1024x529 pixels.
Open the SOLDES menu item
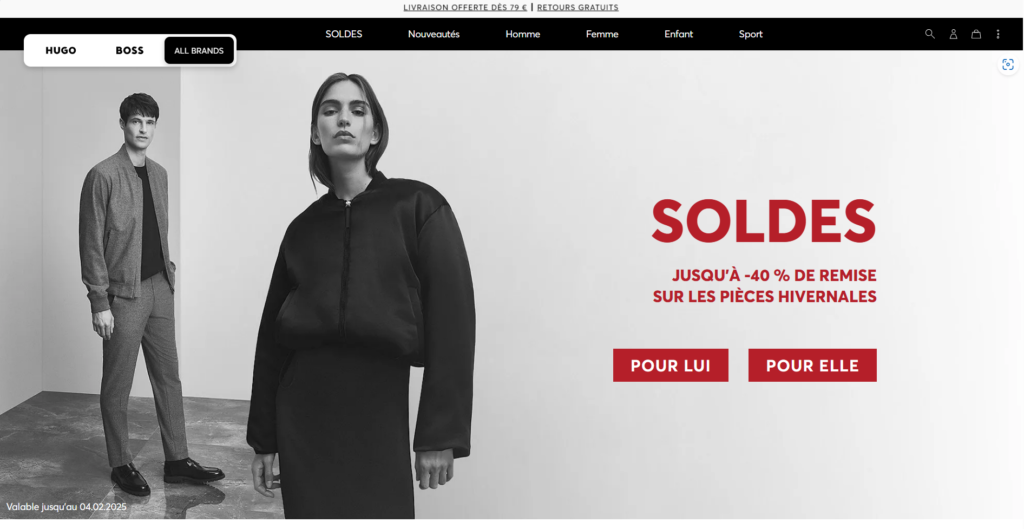(344, 34)
